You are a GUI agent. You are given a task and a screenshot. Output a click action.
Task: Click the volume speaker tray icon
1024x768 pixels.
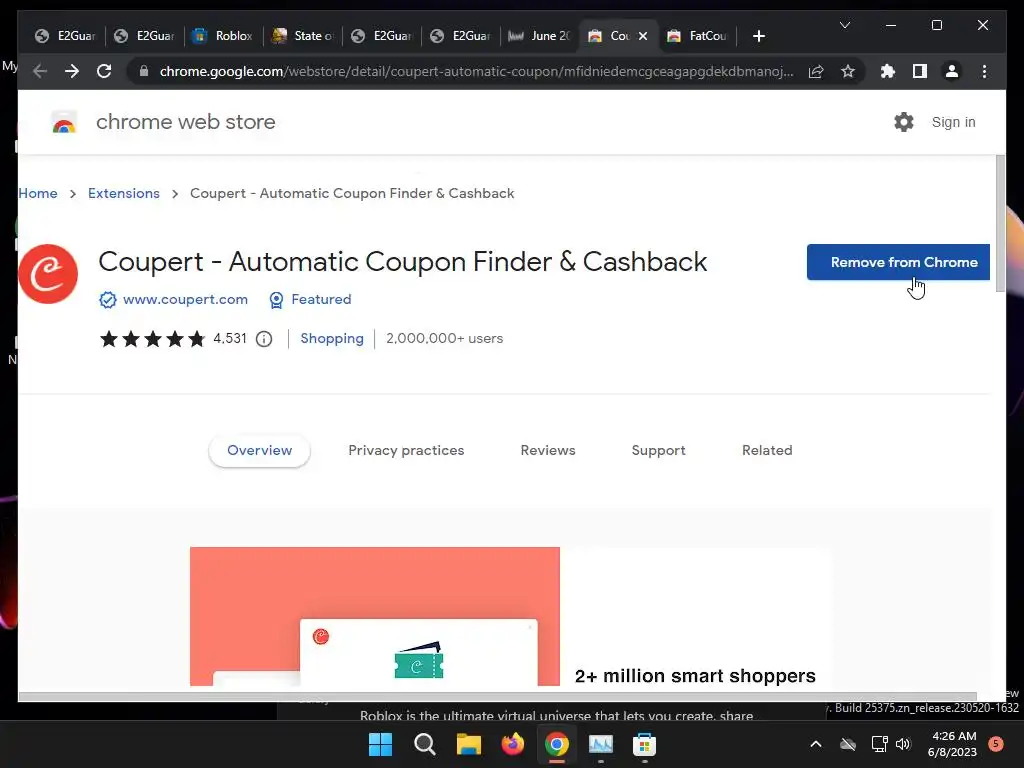pos(903,744)
